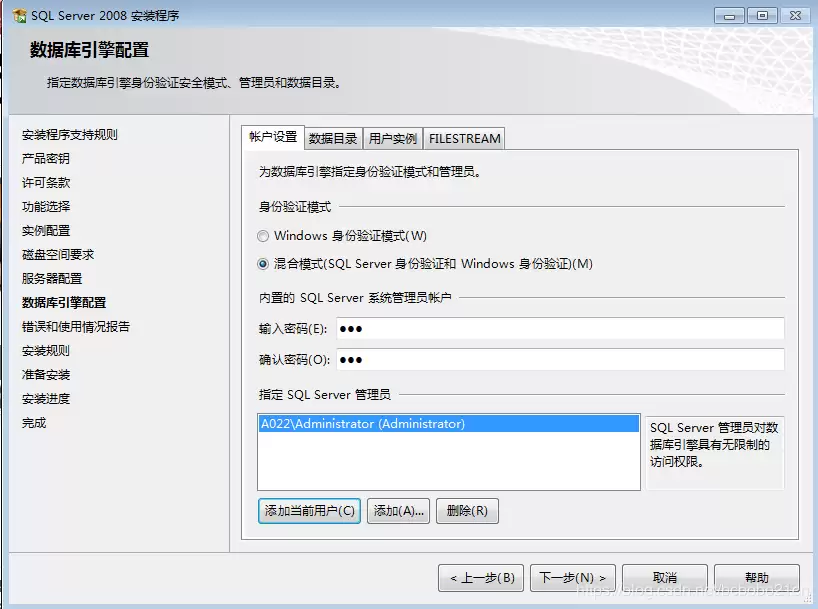The image size is (818, 609).
Task: Close the SQL Server 2008 setup window
Action: click(795, 16)
